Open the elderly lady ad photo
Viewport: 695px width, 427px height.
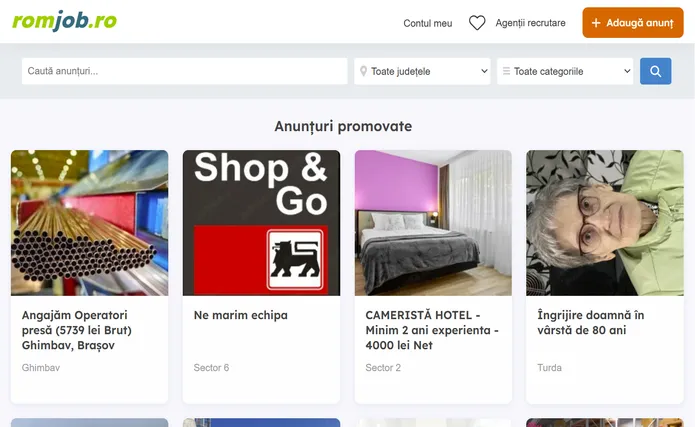coord(605,223)
